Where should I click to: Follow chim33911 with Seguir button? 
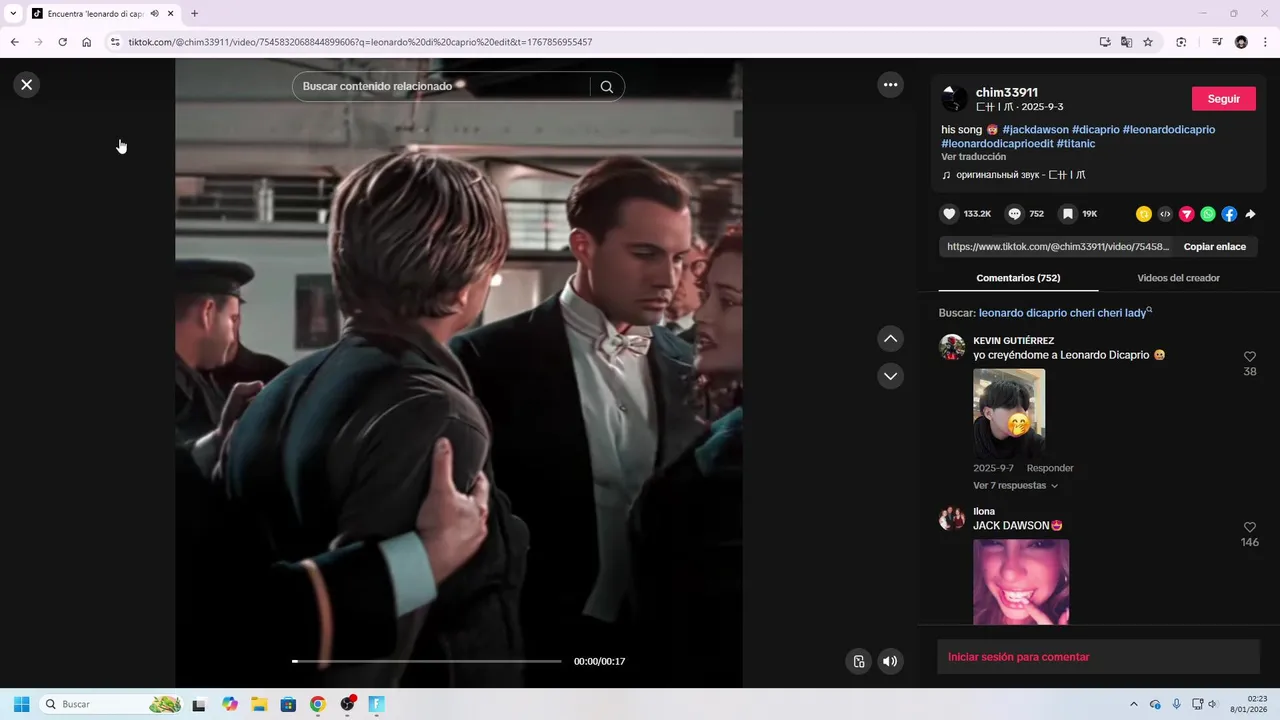point(1224,99)
